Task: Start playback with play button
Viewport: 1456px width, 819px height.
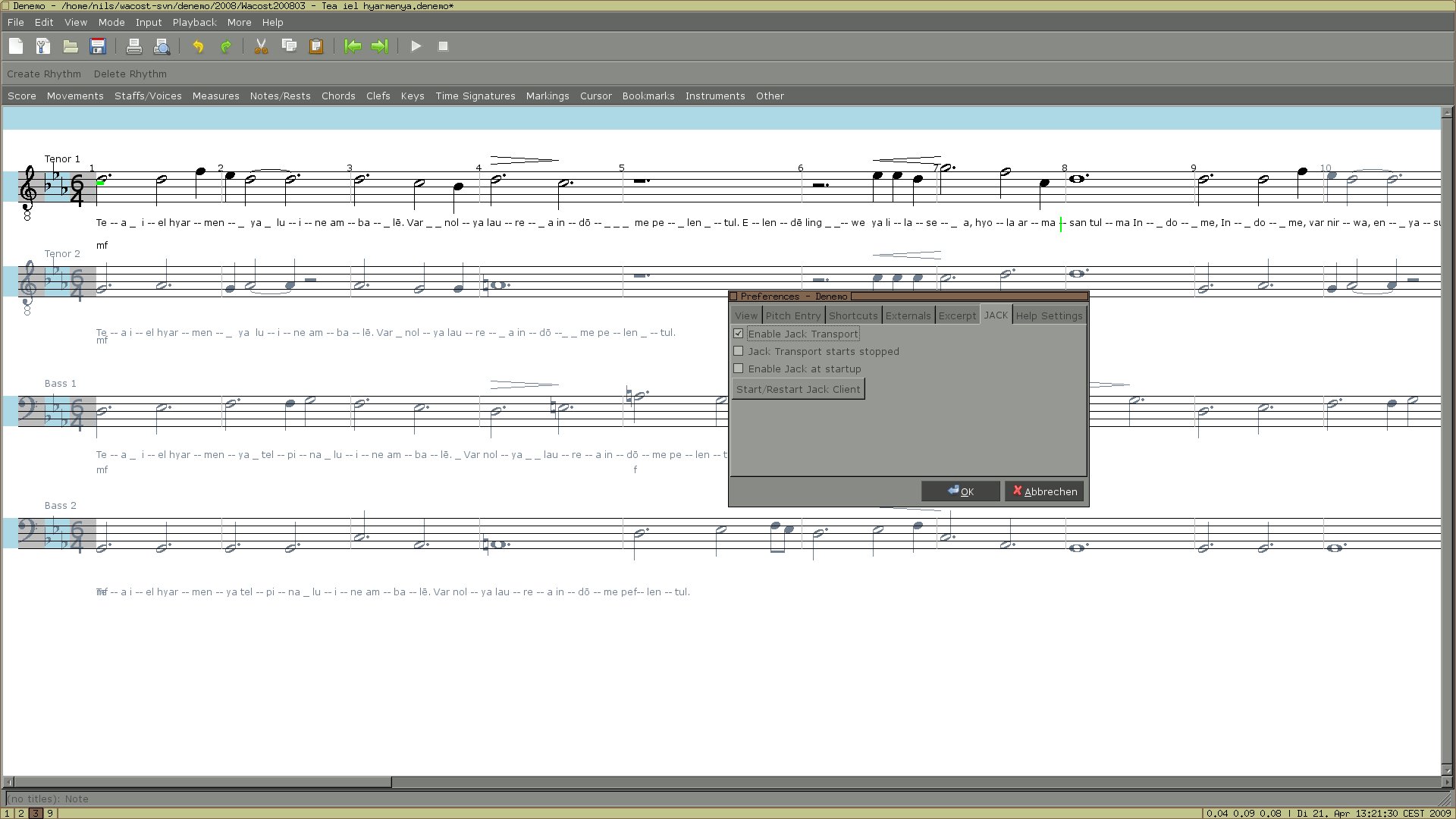Action: tap(416, 46)
